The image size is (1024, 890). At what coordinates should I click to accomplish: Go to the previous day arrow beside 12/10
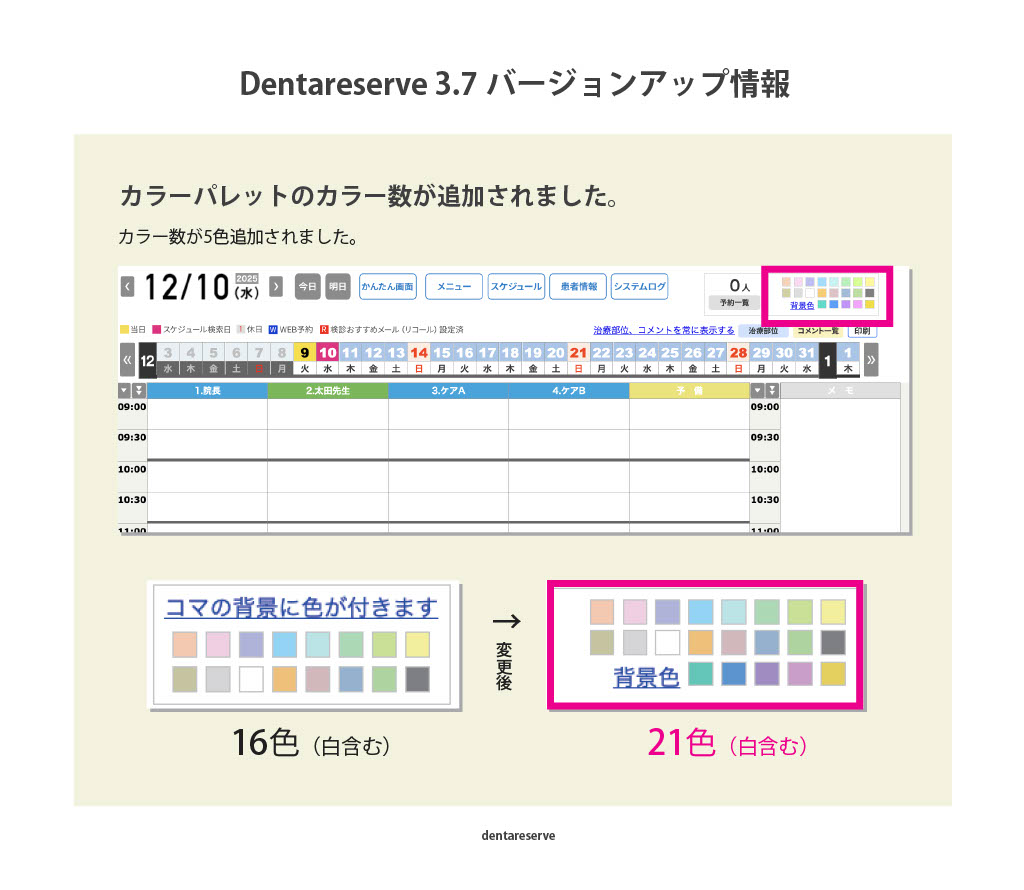(x=128, y=287)
